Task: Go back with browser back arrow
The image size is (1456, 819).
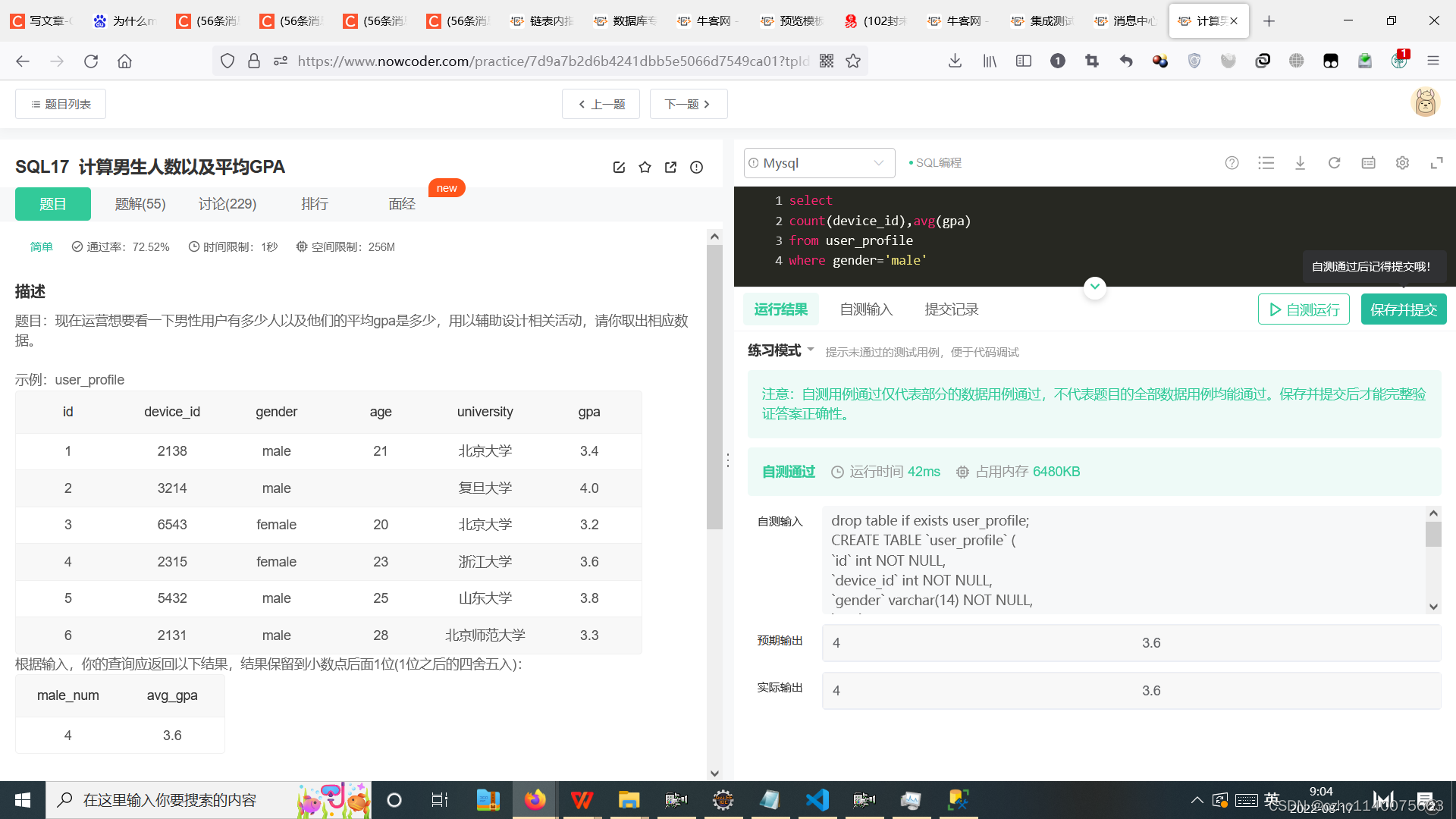Action: (23, 61)
